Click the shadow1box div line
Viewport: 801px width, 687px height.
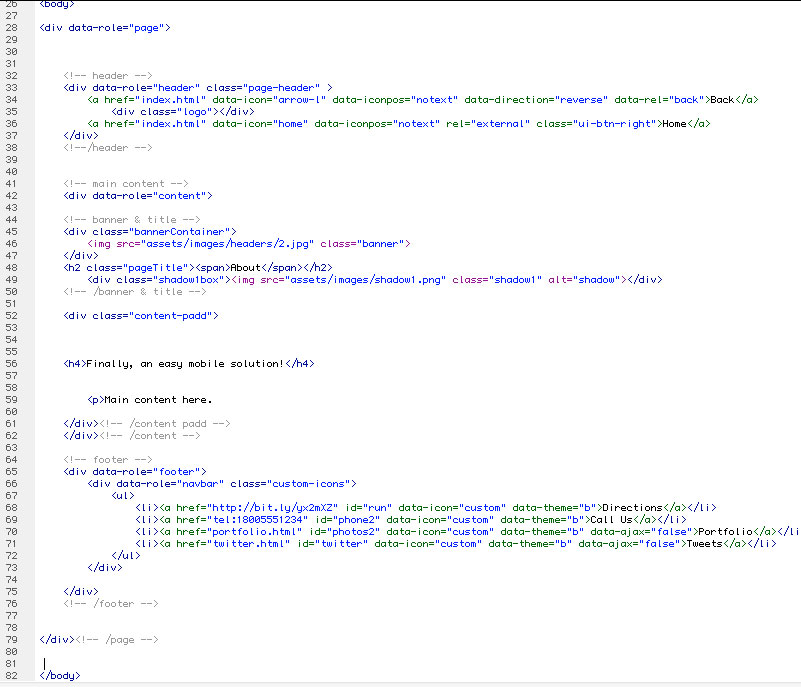pyautogui.click(x=375, y=280)
